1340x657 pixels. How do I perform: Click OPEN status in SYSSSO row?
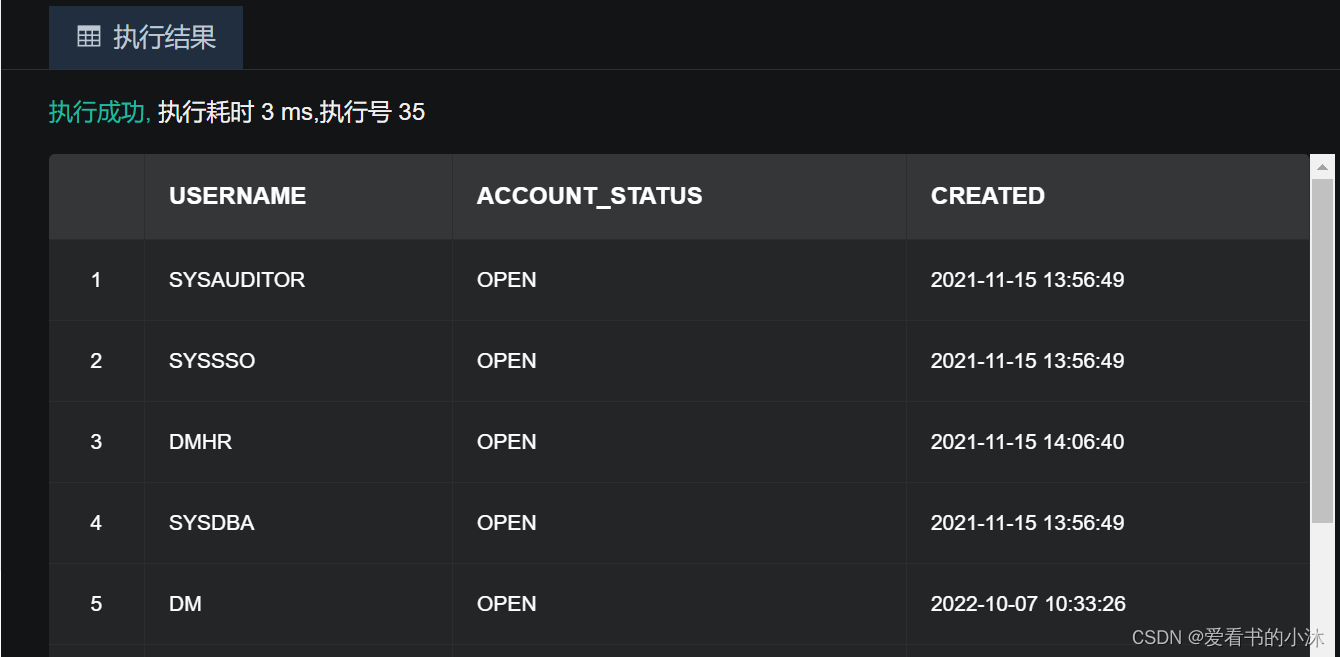pos(506,361)
